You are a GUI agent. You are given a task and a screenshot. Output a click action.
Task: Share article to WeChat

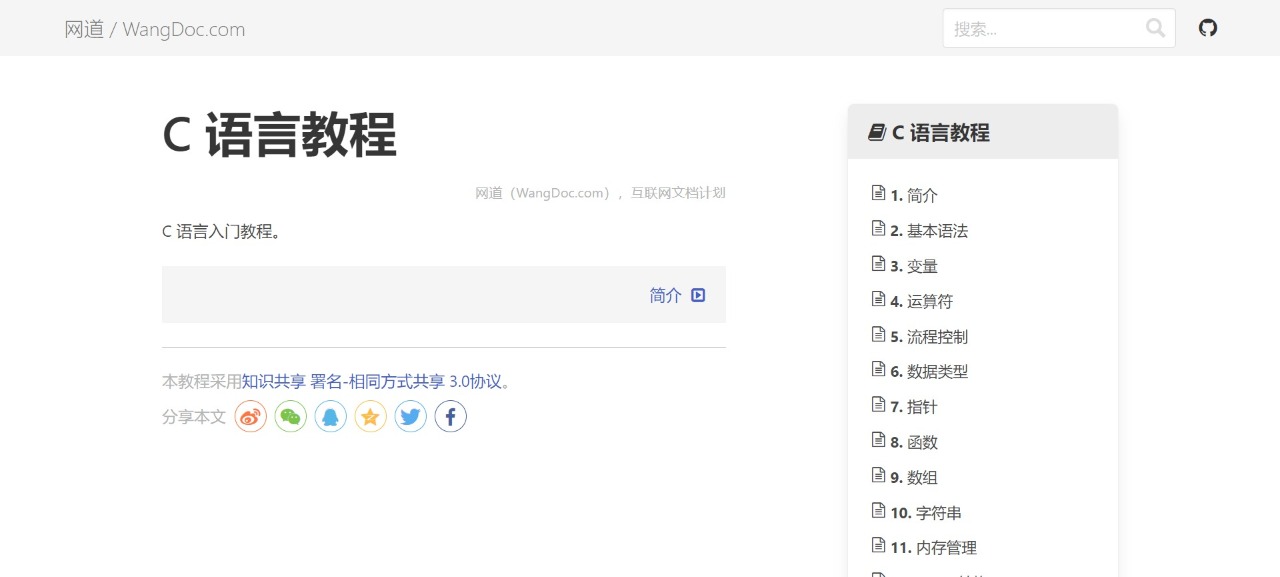pyautogui.click(x=290, y=416)
